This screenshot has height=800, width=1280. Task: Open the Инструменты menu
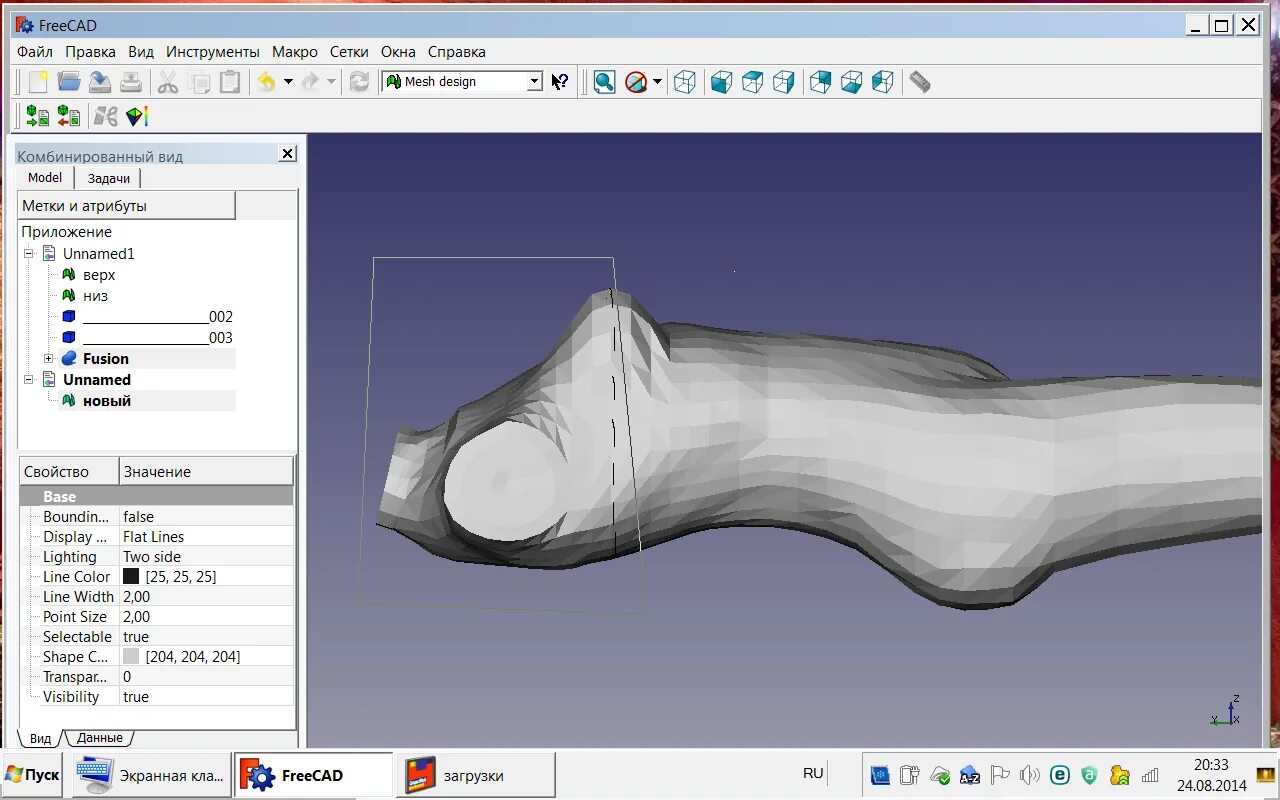click(x=213, y=52)
